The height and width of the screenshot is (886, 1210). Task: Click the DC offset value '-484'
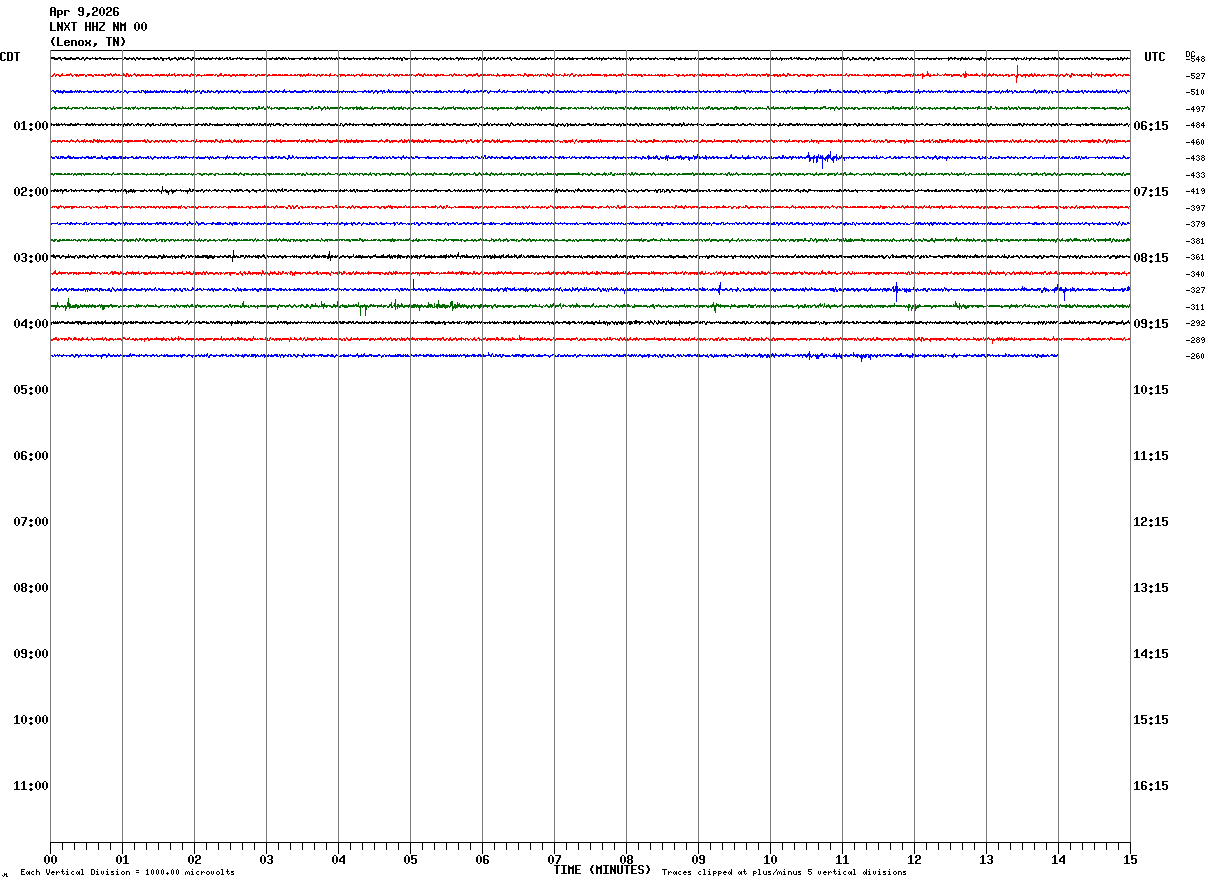point(1195,125)
